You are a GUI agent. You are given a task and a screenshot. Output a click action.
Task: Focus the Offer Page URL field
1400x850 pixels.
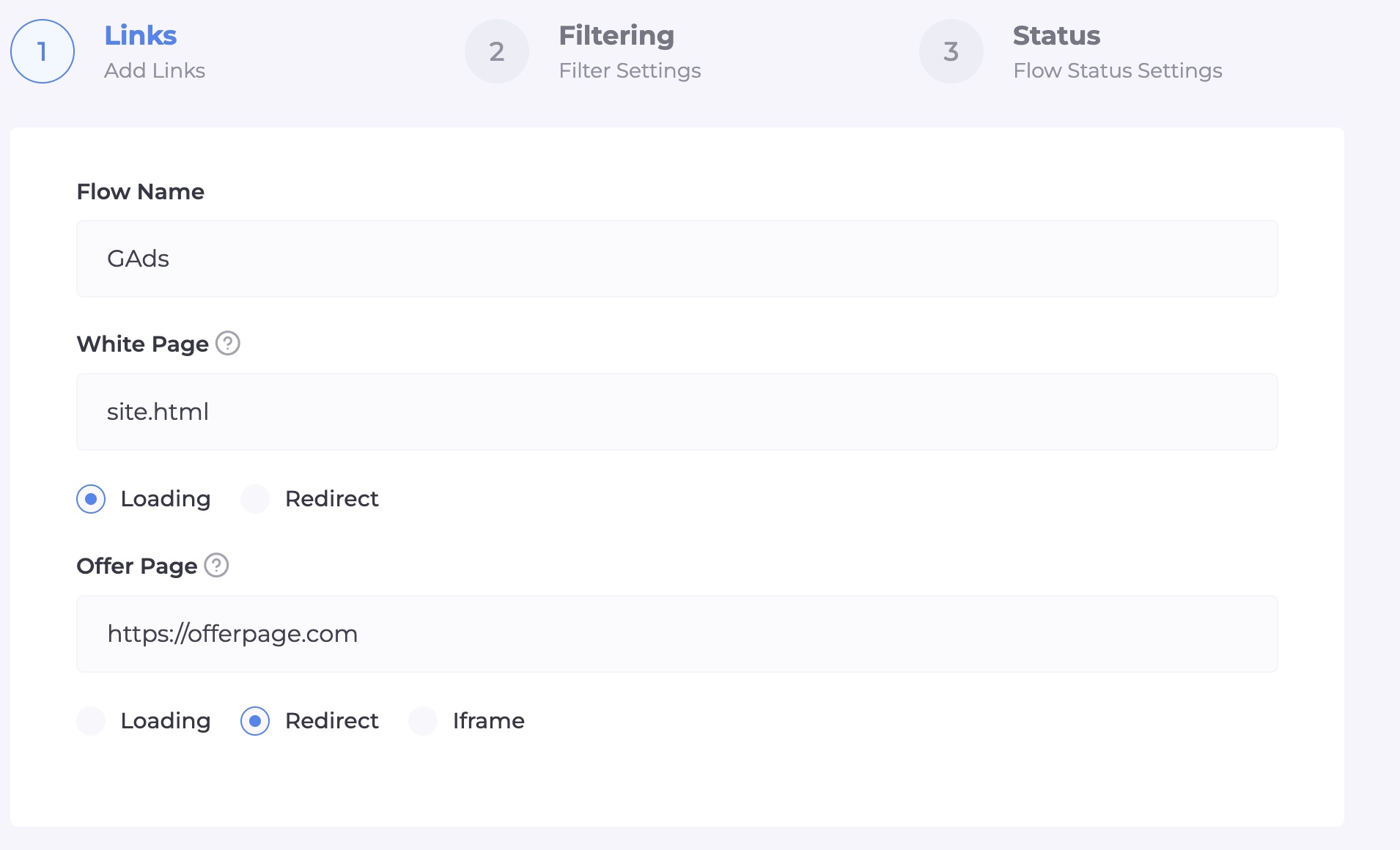[677, 634]
